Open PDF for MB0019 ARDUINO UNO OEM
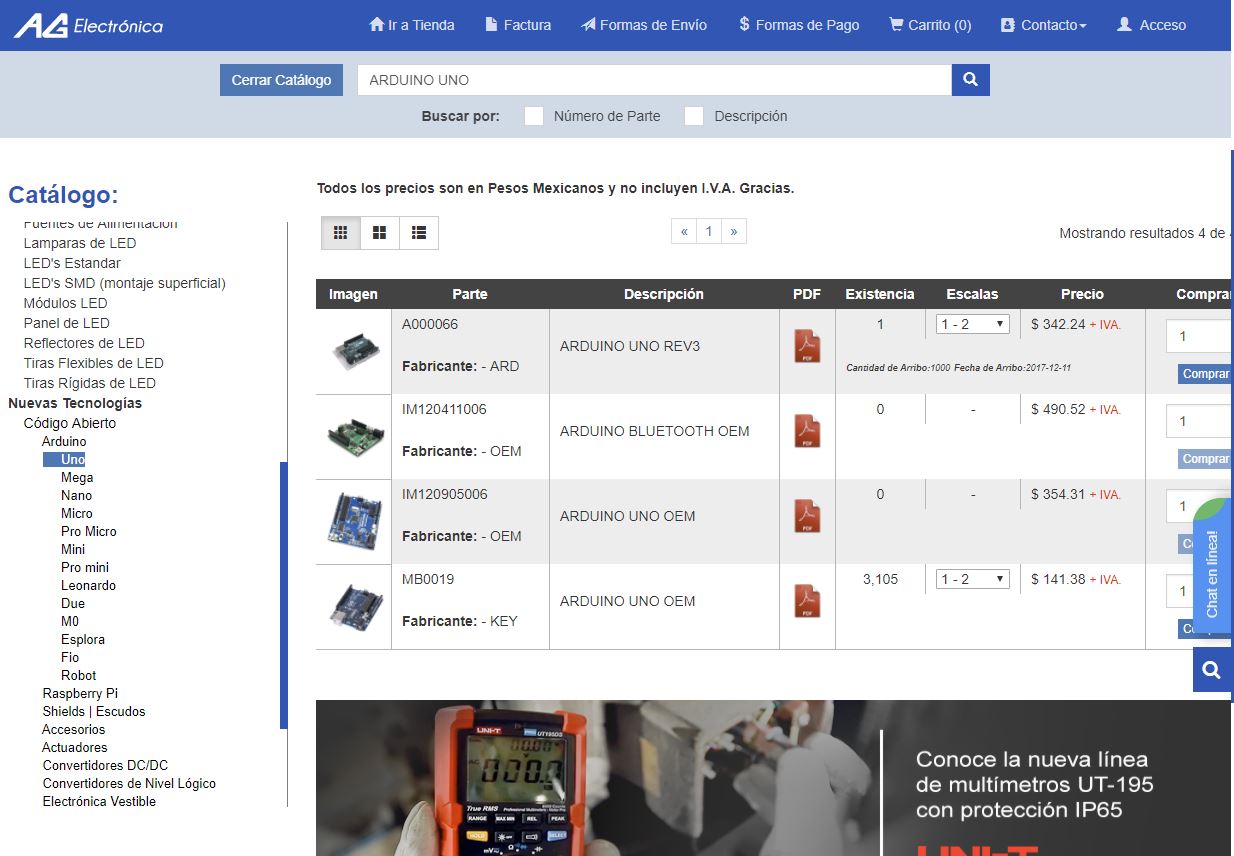Viewport: 1234px width, 856px height. [807, 601]
